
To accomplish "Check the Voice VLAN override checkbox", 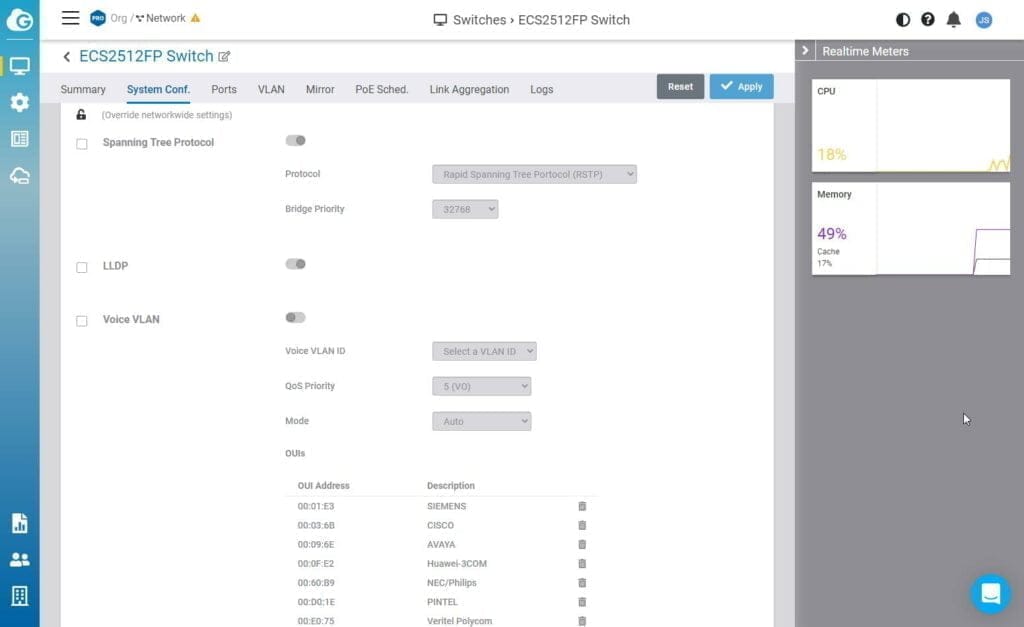I will pyautogui.click(x=82, y=321).
